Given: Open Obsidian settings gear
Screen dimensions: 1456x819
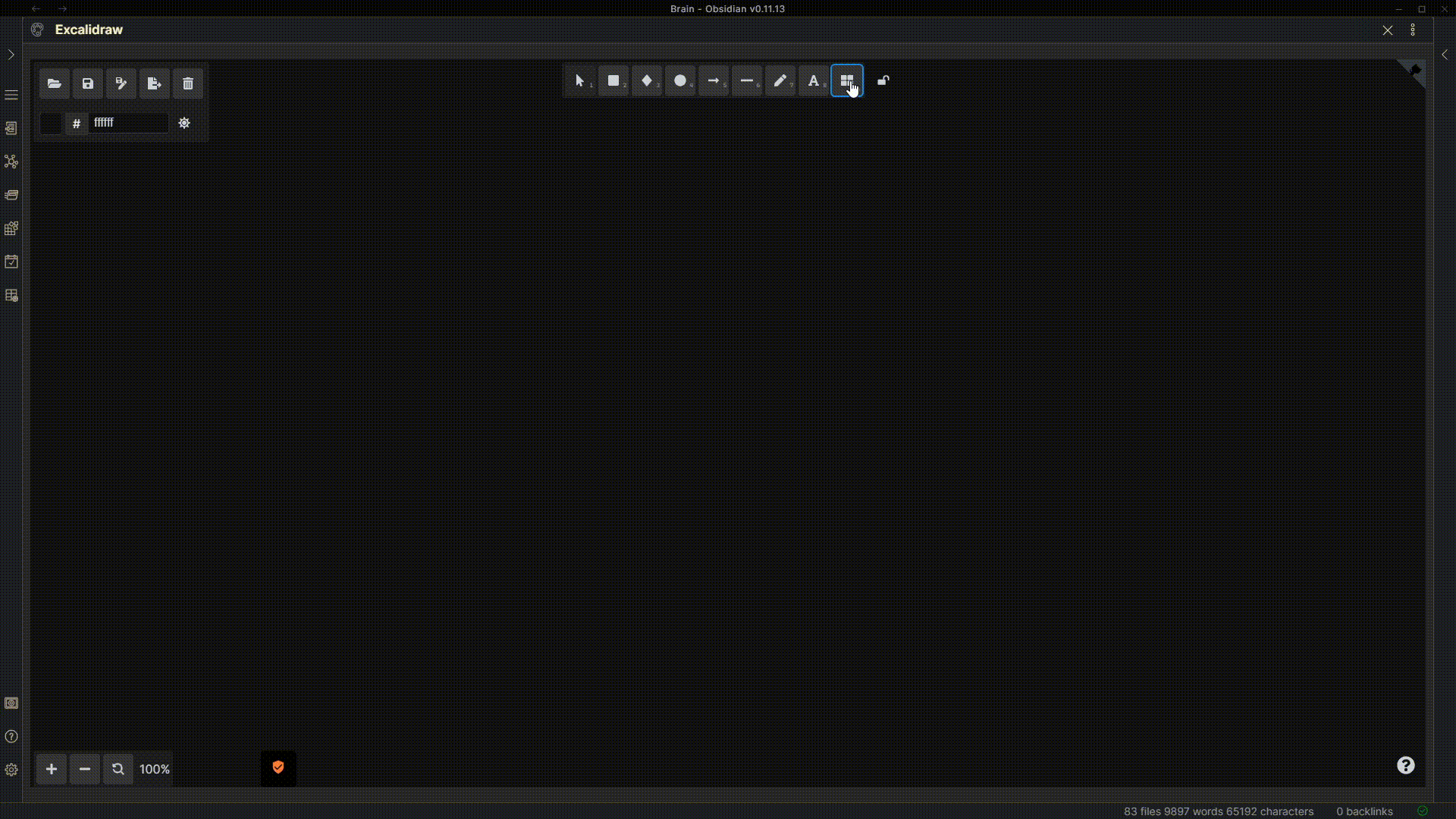Looking at the screenshot, I should pyautogui.click(x=11, y=770).
